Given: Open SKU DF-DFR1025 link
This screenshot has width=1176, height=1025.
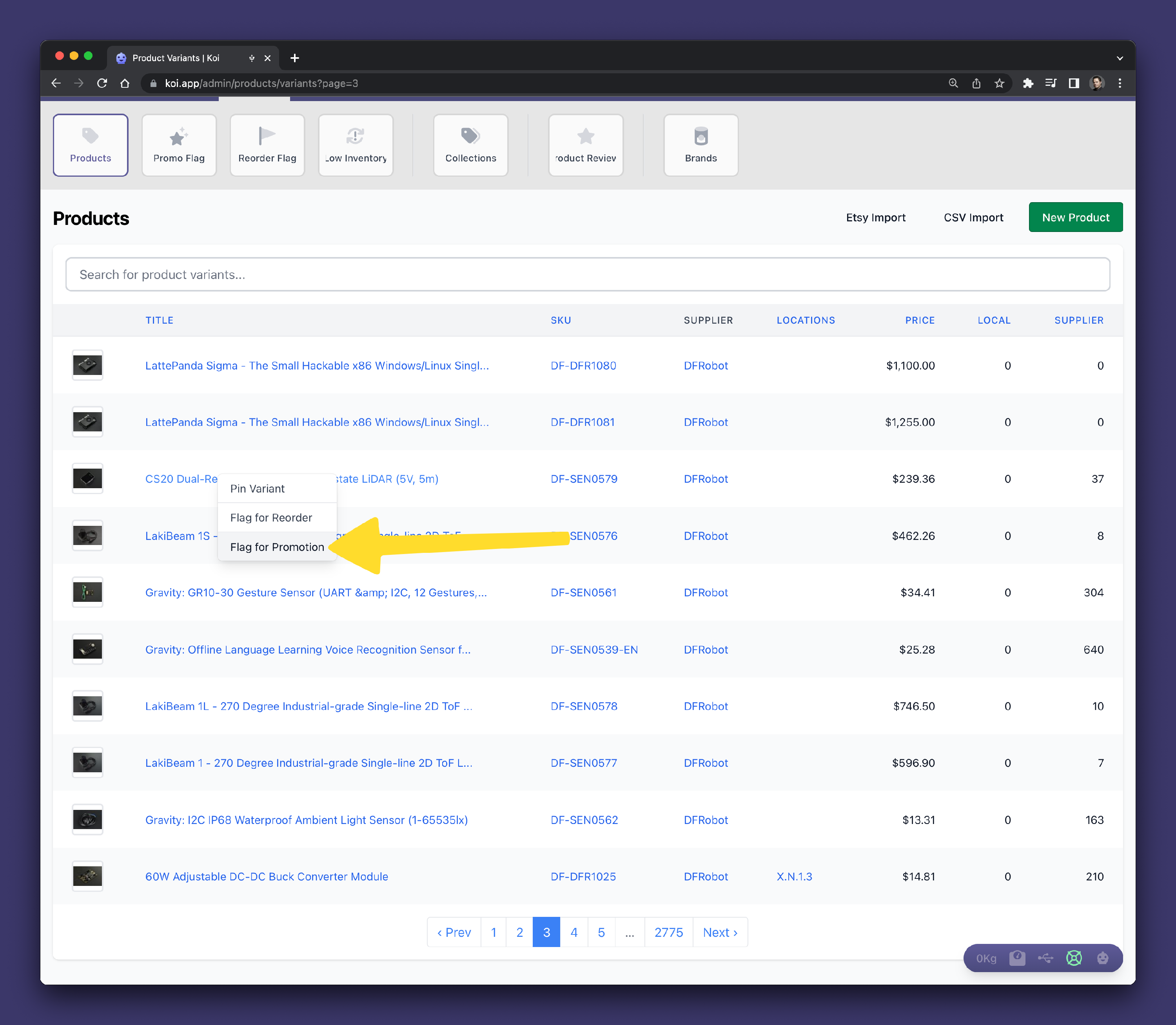Looking at the screenshot, I should 583,876.
